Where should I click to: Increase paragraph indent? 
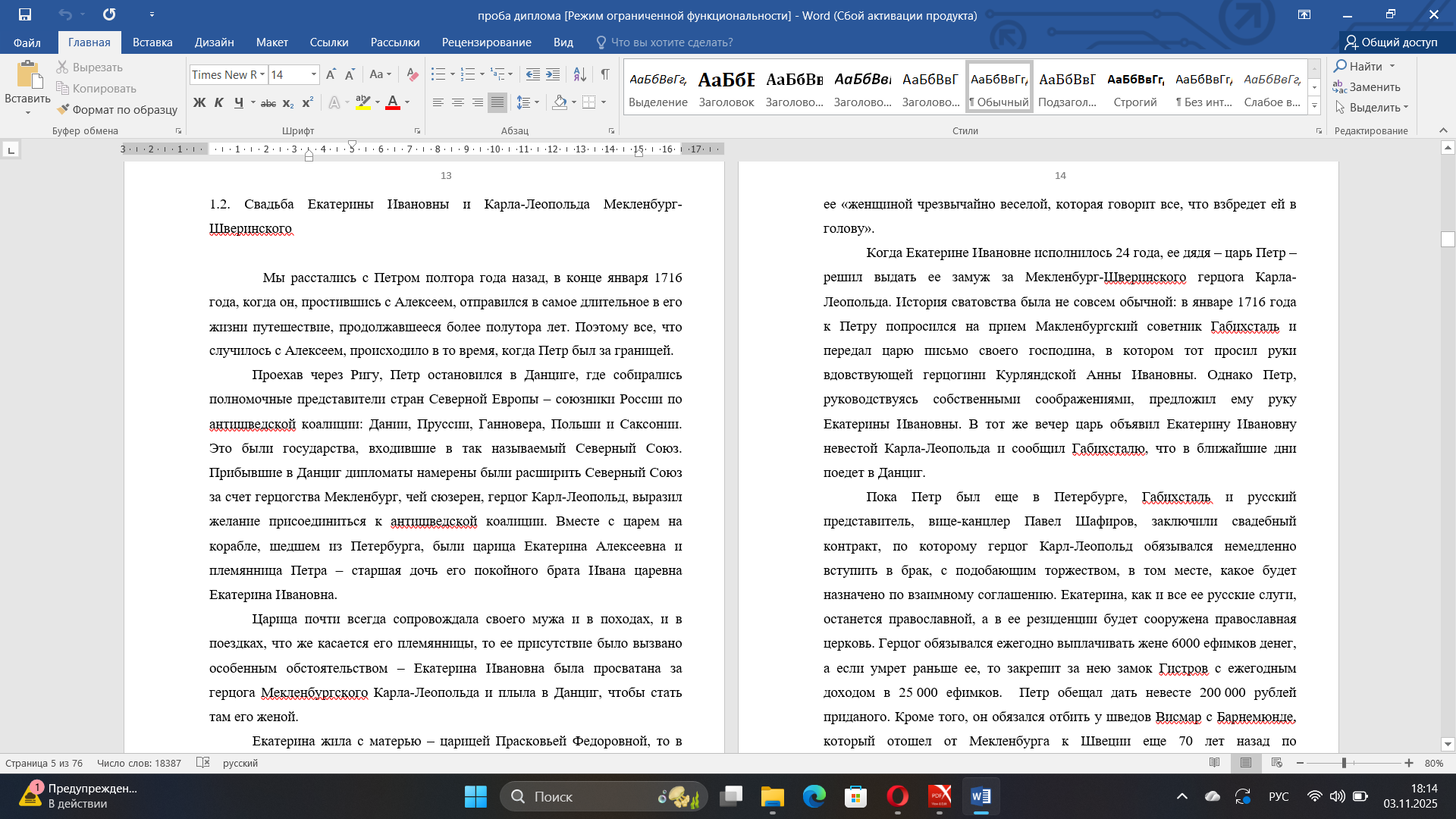pyautogui.click(x=553, y=74)
